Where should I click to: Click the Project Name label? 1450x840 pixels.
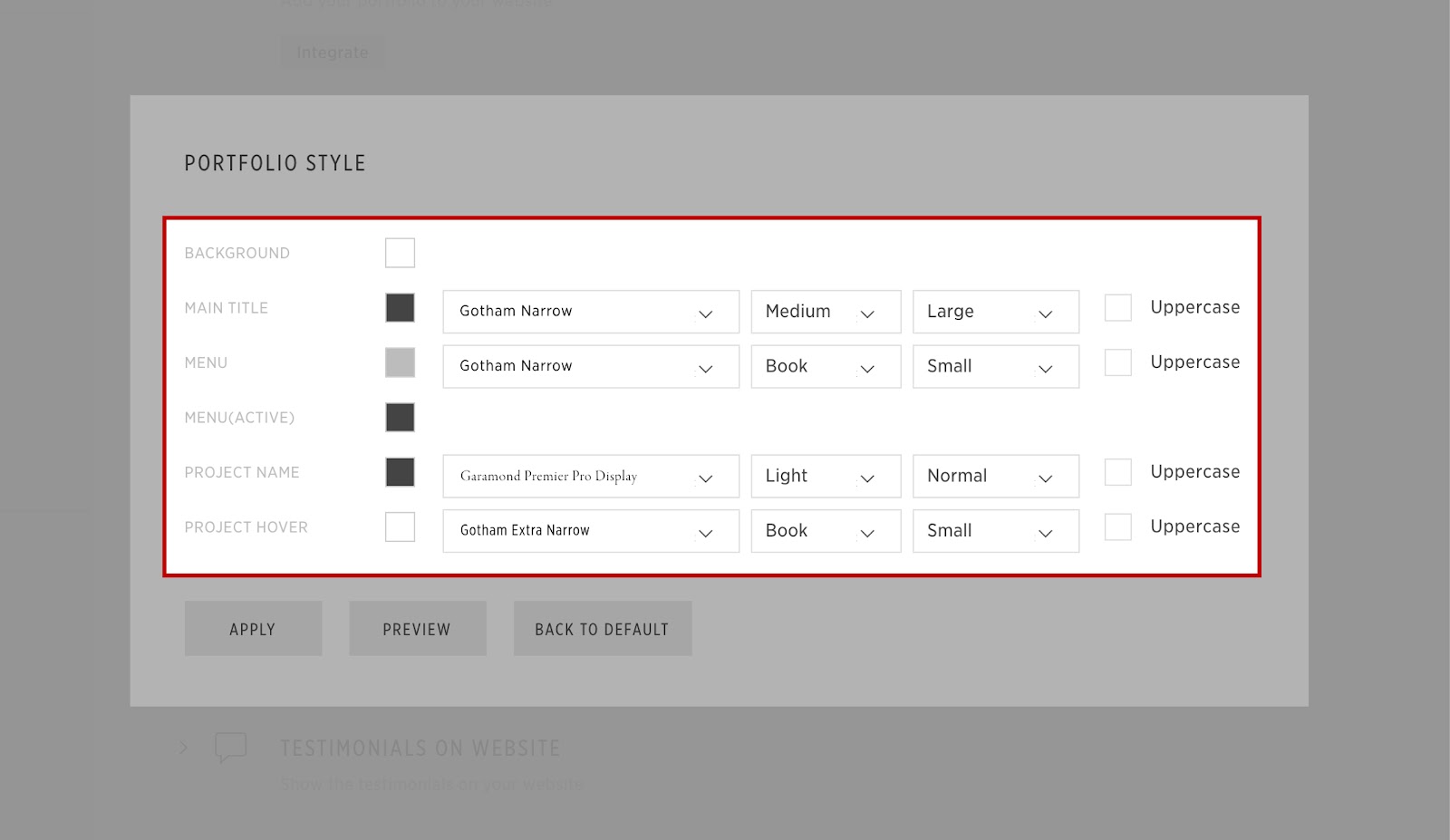click(x=242, y=472)
